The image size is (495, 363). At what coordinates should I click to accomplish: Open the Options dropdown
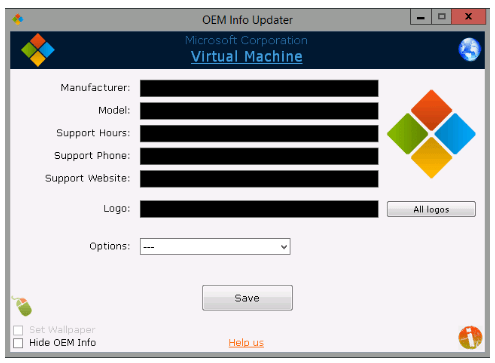(x=215, y=246)
